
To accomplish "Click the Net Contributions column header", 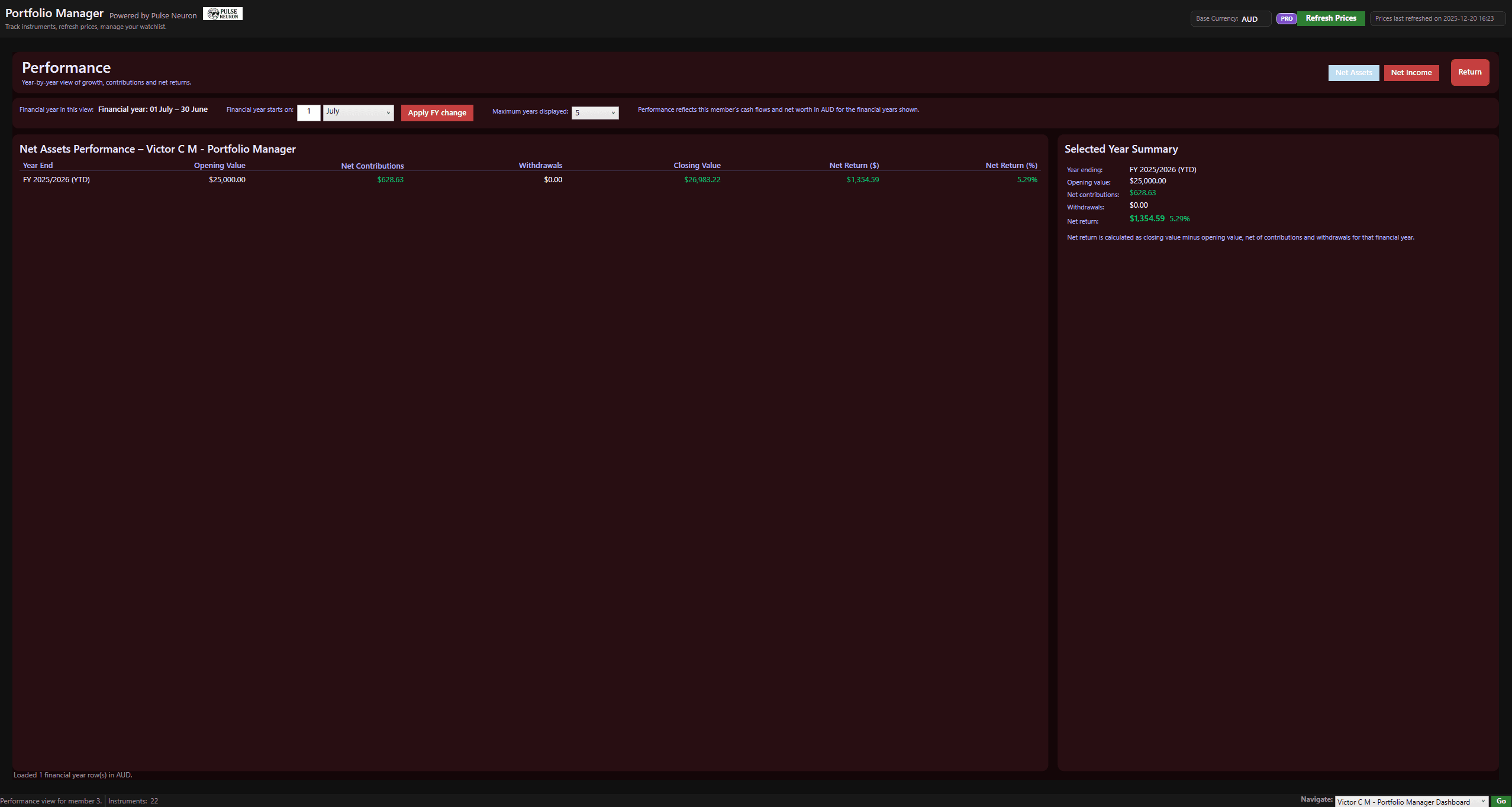I will pyautogui.click(x=372, y=166).
